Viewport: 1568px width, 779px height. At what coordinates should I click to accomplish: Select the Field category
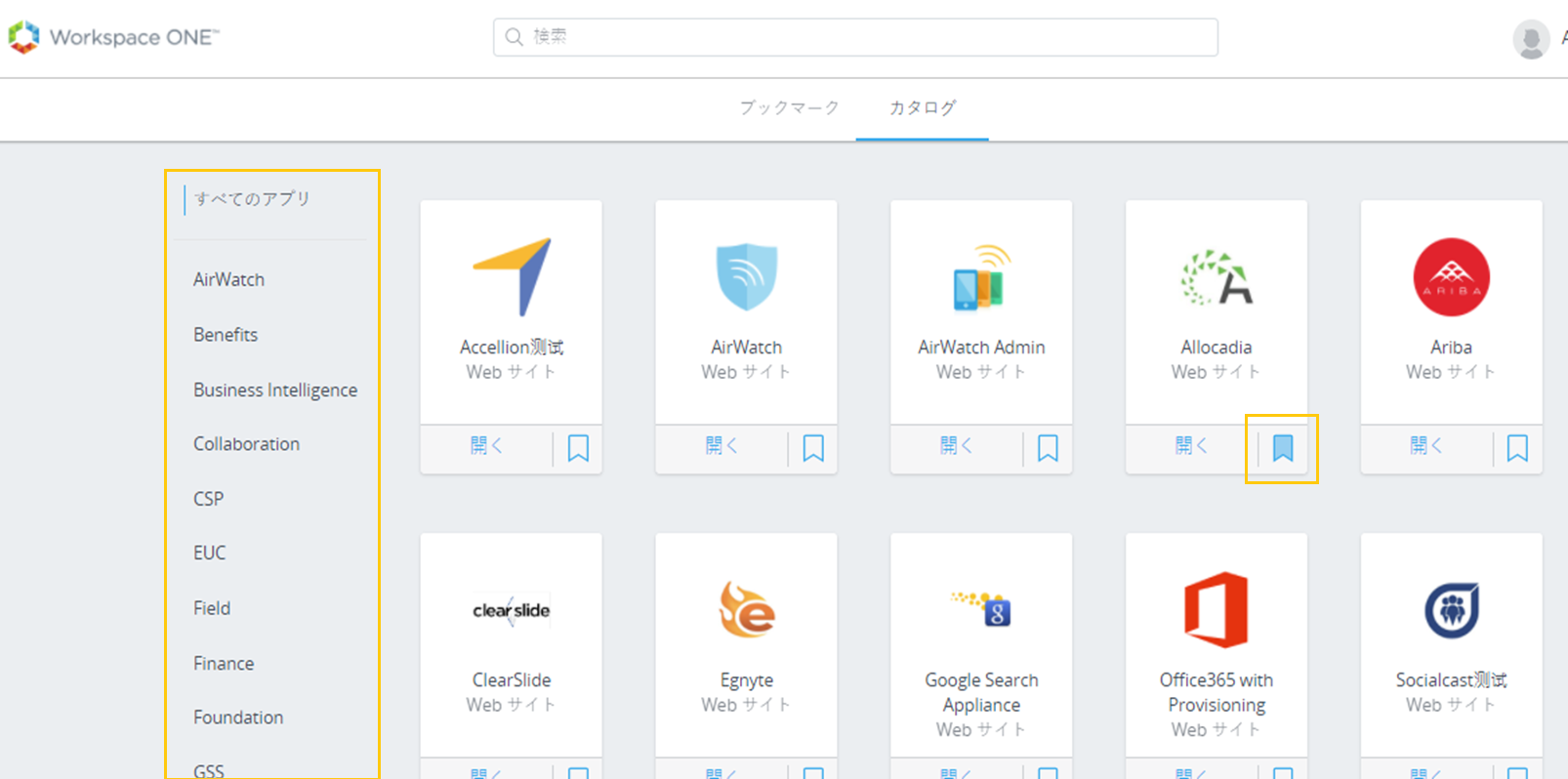pyautogui.click(x=212, y=608)
